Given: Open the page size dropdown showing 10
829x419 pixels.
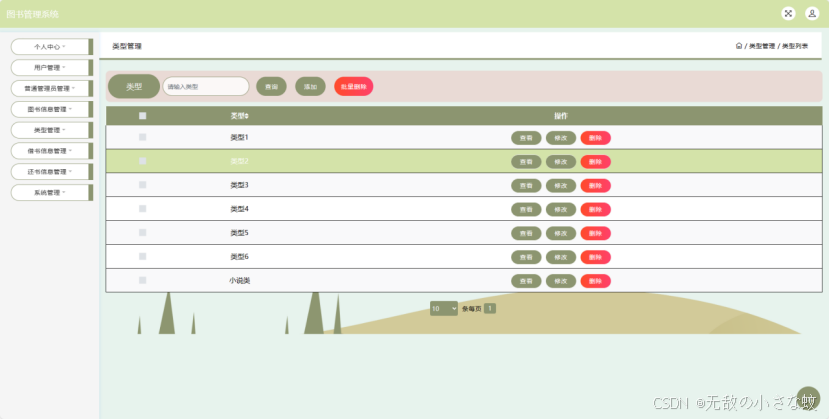Looking at the screenshot, I should tap(444, 309).
